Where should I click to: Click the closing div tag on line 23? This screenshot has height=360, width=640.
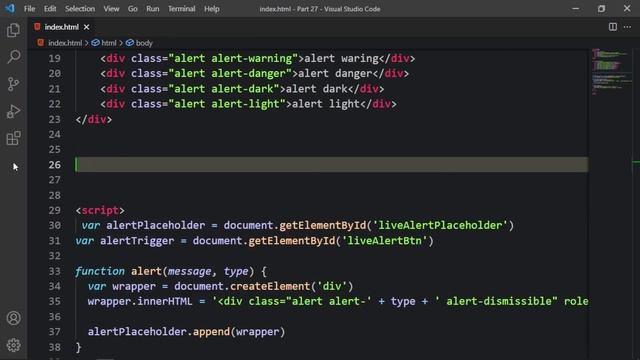[93, 119]
